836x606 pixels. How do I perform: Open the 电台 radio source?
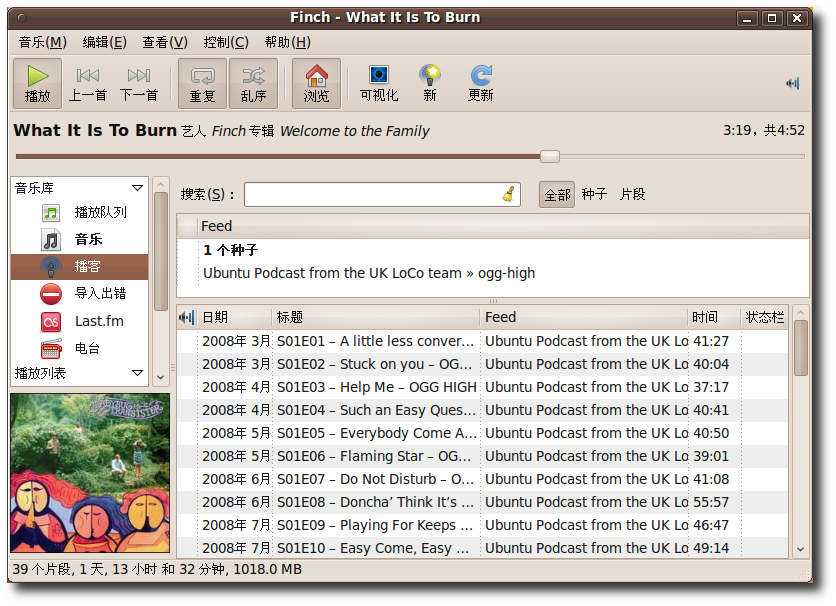pos(79,349)
